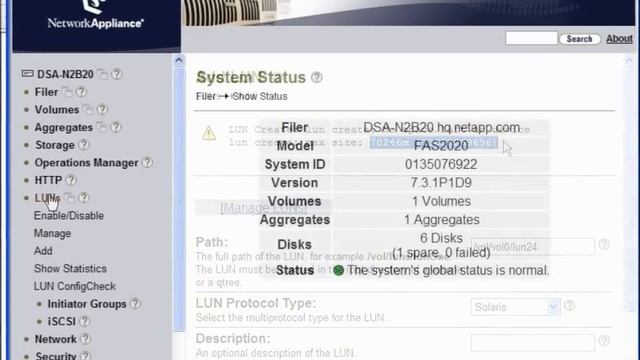Select Add under LUNs
640x360 pixels.
coord(43,251)
